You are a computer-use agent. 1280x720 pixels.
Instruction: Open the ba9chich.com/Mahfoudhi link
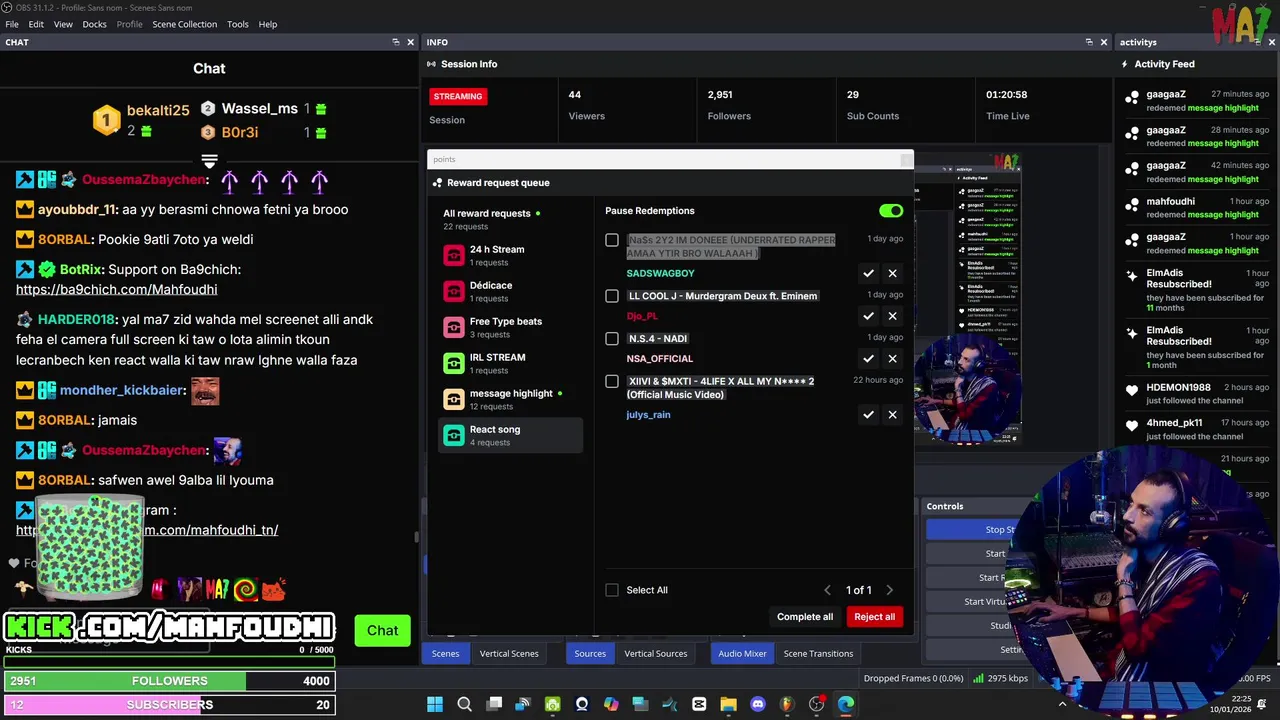click(116, 289)
